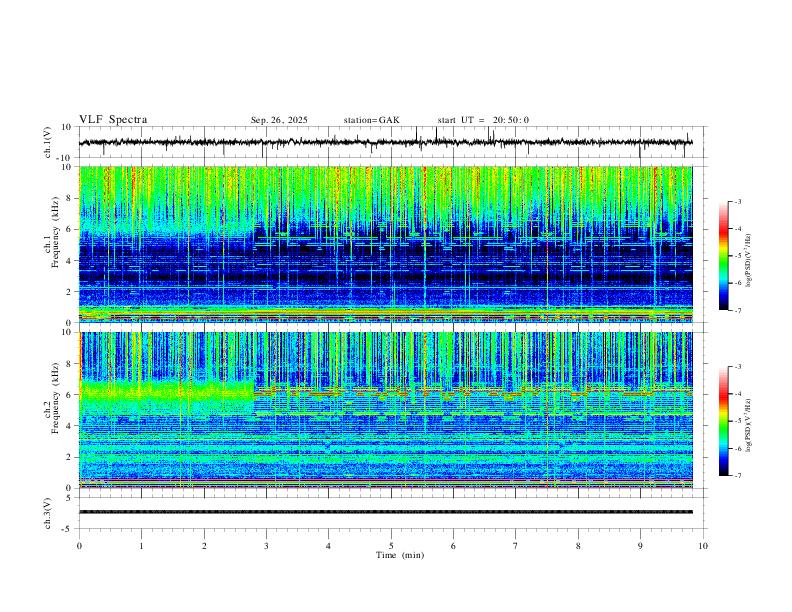Click time axis tick label "0"
The width and height of the screenshot is (792, 612).
pyautogui.click(x=79, y=546)
